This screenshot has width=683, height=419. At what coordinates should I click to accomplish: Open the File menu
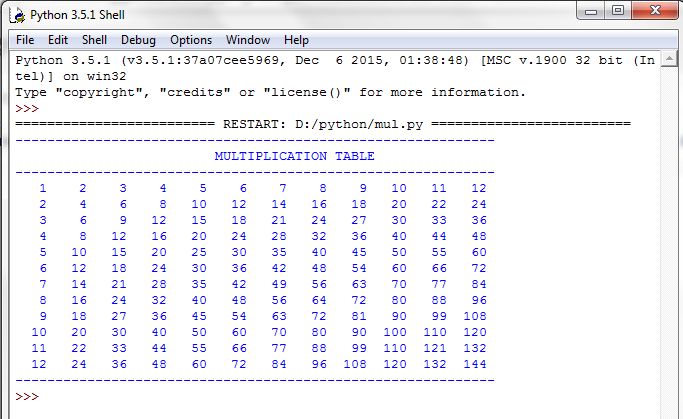[25, 40]
